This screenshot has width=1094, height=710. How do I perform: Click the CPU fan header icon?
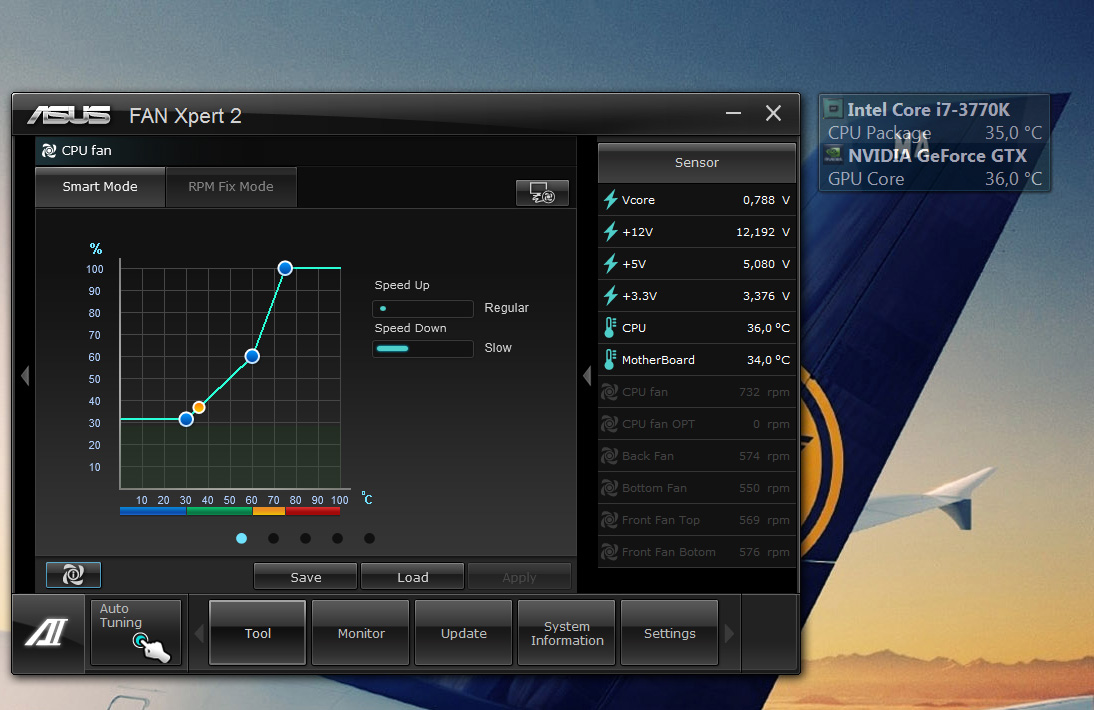pos(49,151)
